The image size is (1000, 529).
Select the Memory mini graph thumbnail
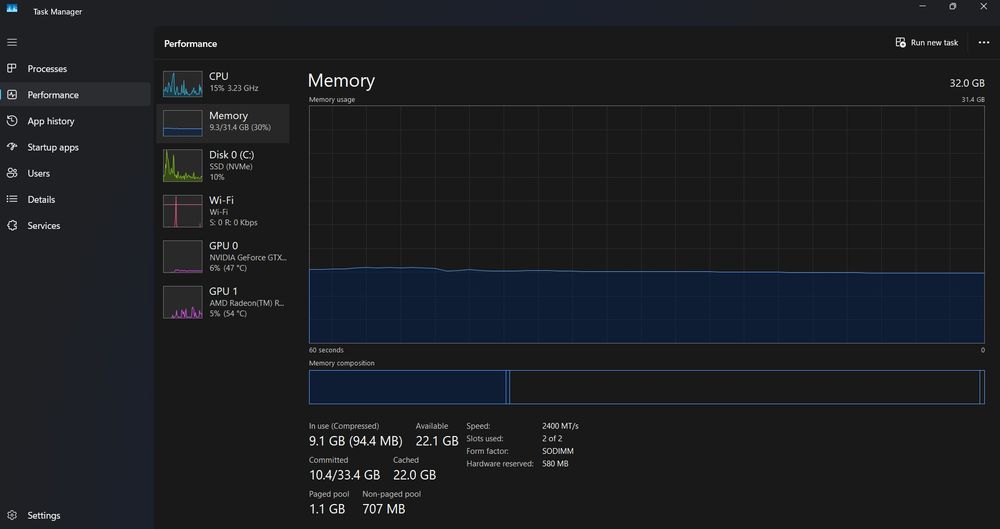click(x=182, y=123)
